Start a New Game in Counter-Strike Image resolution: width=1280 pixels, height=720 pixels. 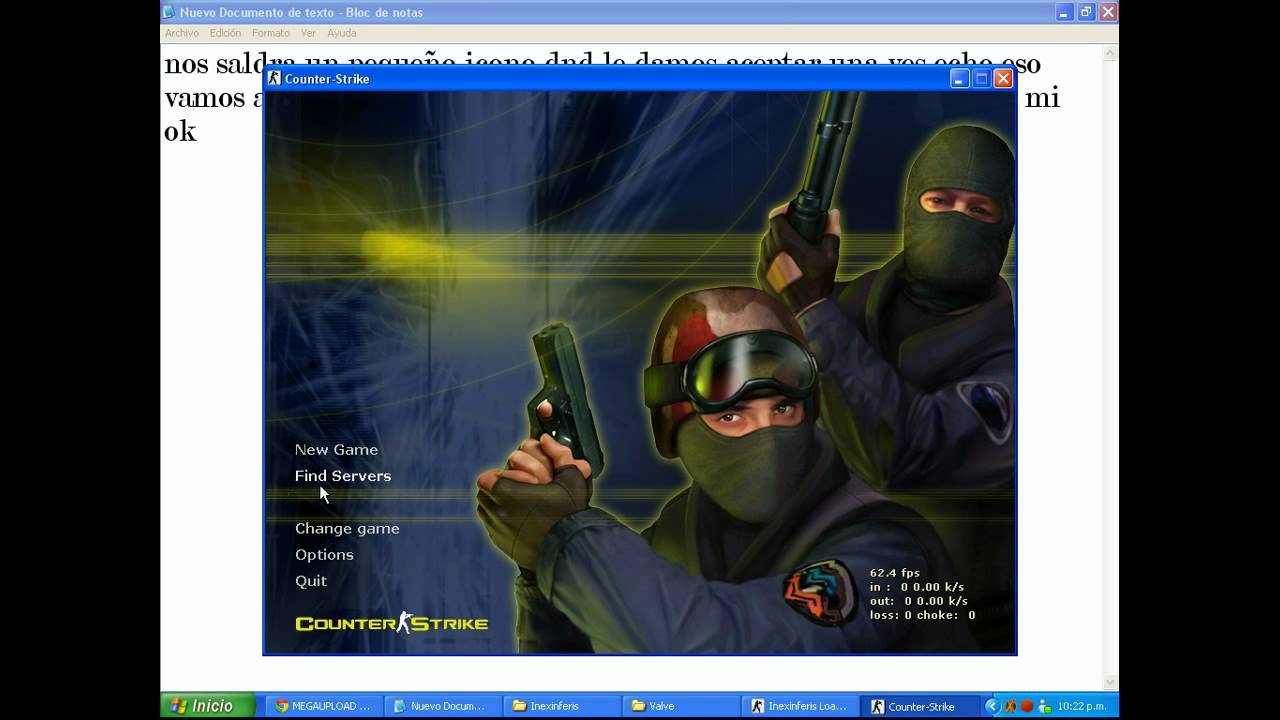pyautogui.click(x=336, y=450)
